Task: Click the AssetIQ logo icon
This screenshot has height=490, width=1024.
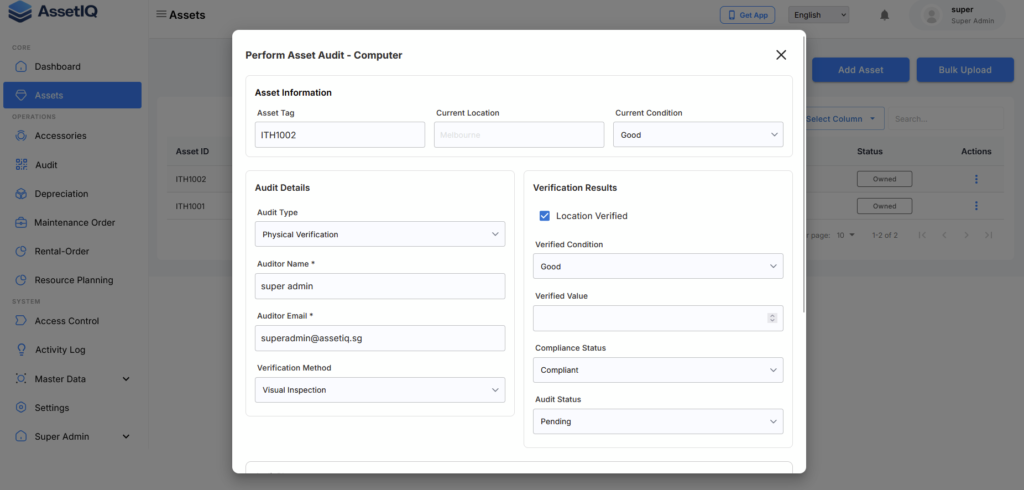Action: [20, 12]
